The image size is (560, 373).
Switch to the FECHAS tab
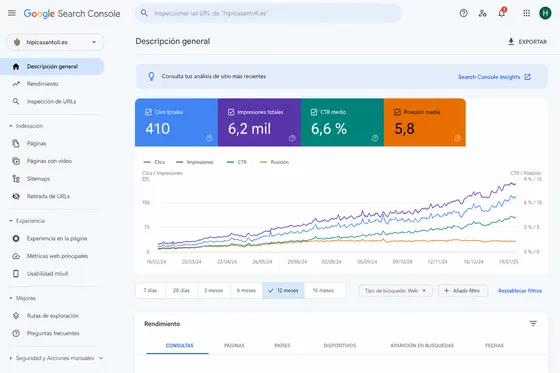click(x=494, y=345)
